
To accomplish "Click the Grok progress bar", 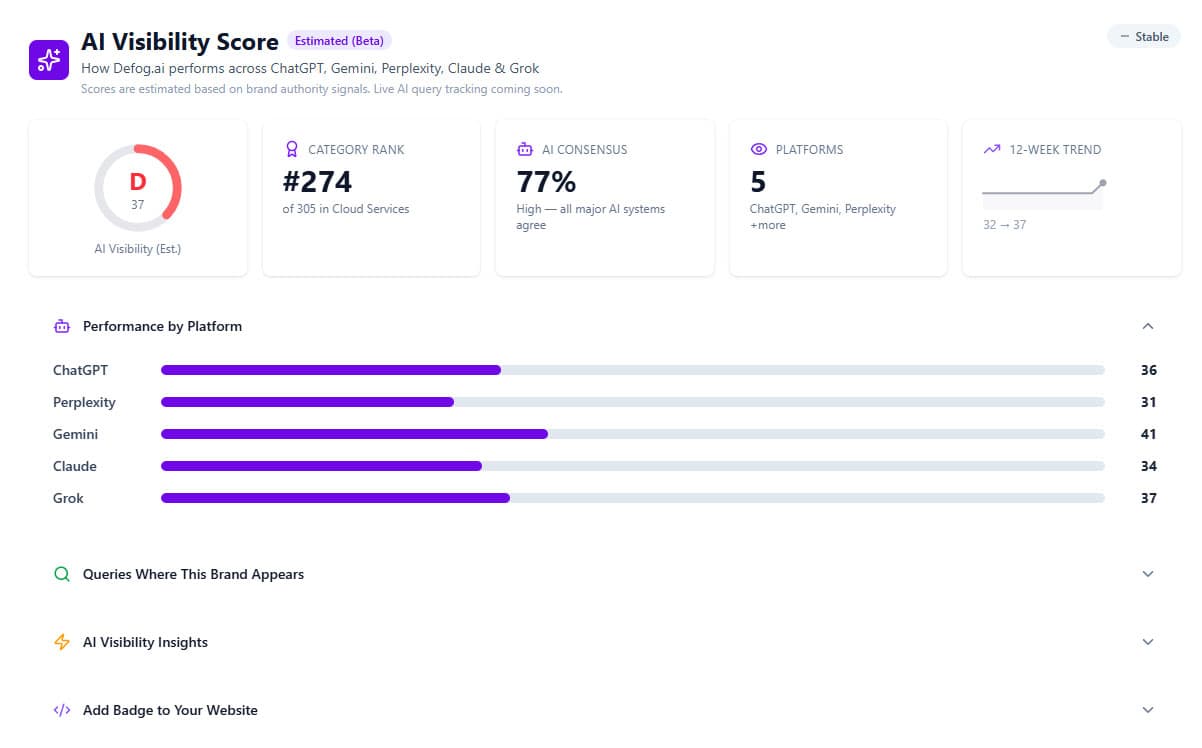I will pyautogui.click(x=633, y=498).
